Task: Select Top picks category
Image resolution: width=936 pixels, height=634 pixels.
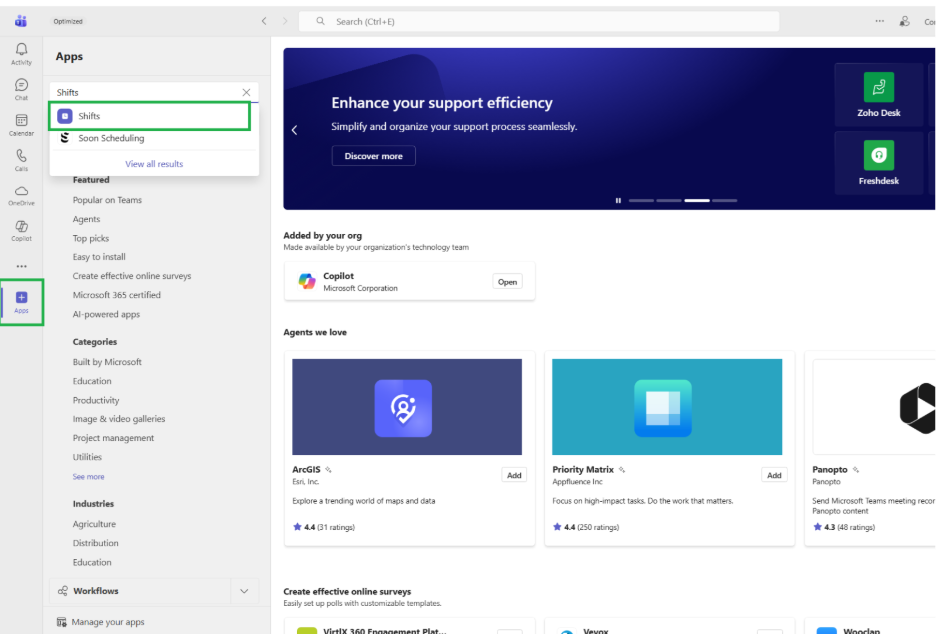Action: pos(91,238)
